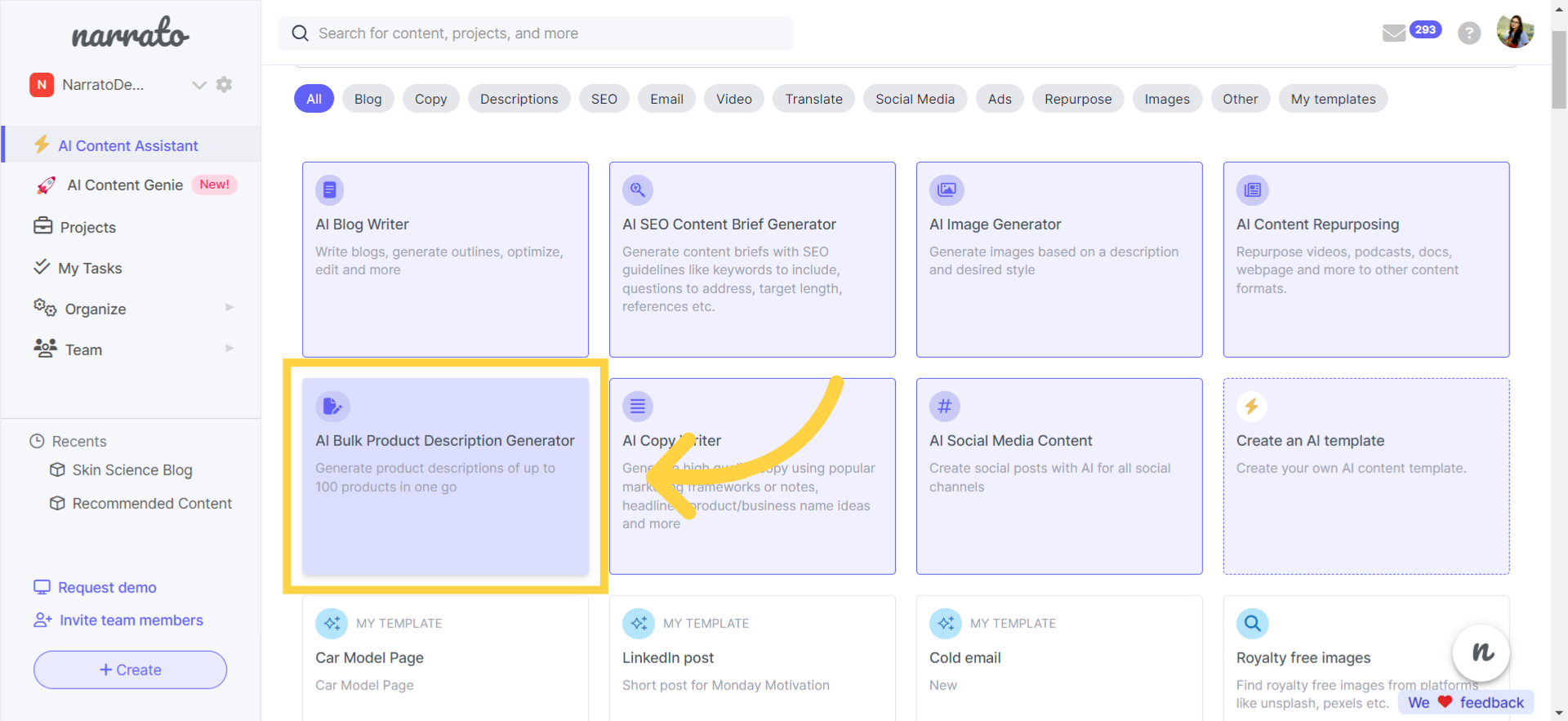Viewport: 1568px width, 721px height.
Task: Click the Social Media hashtag icon
Action: (x=945, y=407)
